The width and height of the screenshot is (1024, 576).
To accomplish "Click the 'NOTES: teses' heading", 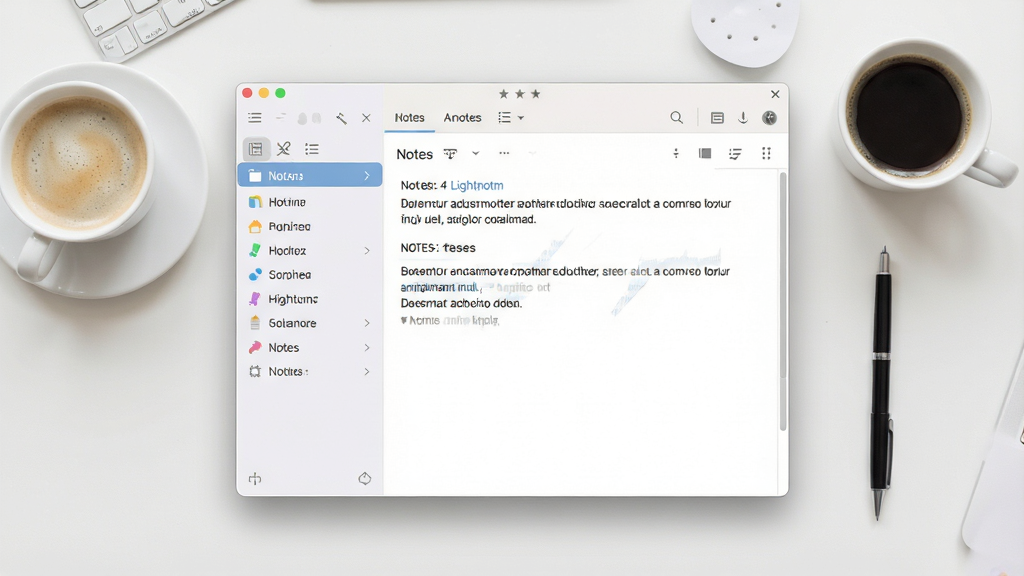I will pyautogui.click(x=438, y=248).
